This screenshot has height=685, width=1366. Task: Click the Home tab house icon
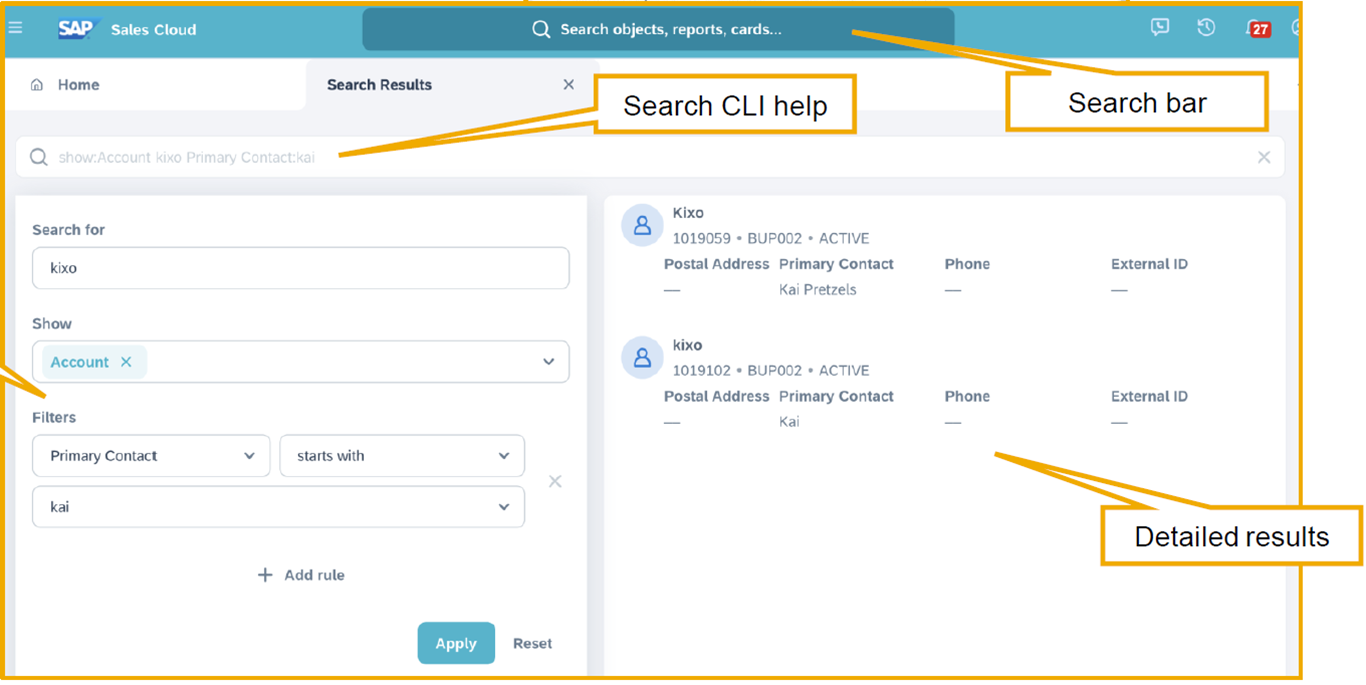pyautogui.click(x=37, y=85)
